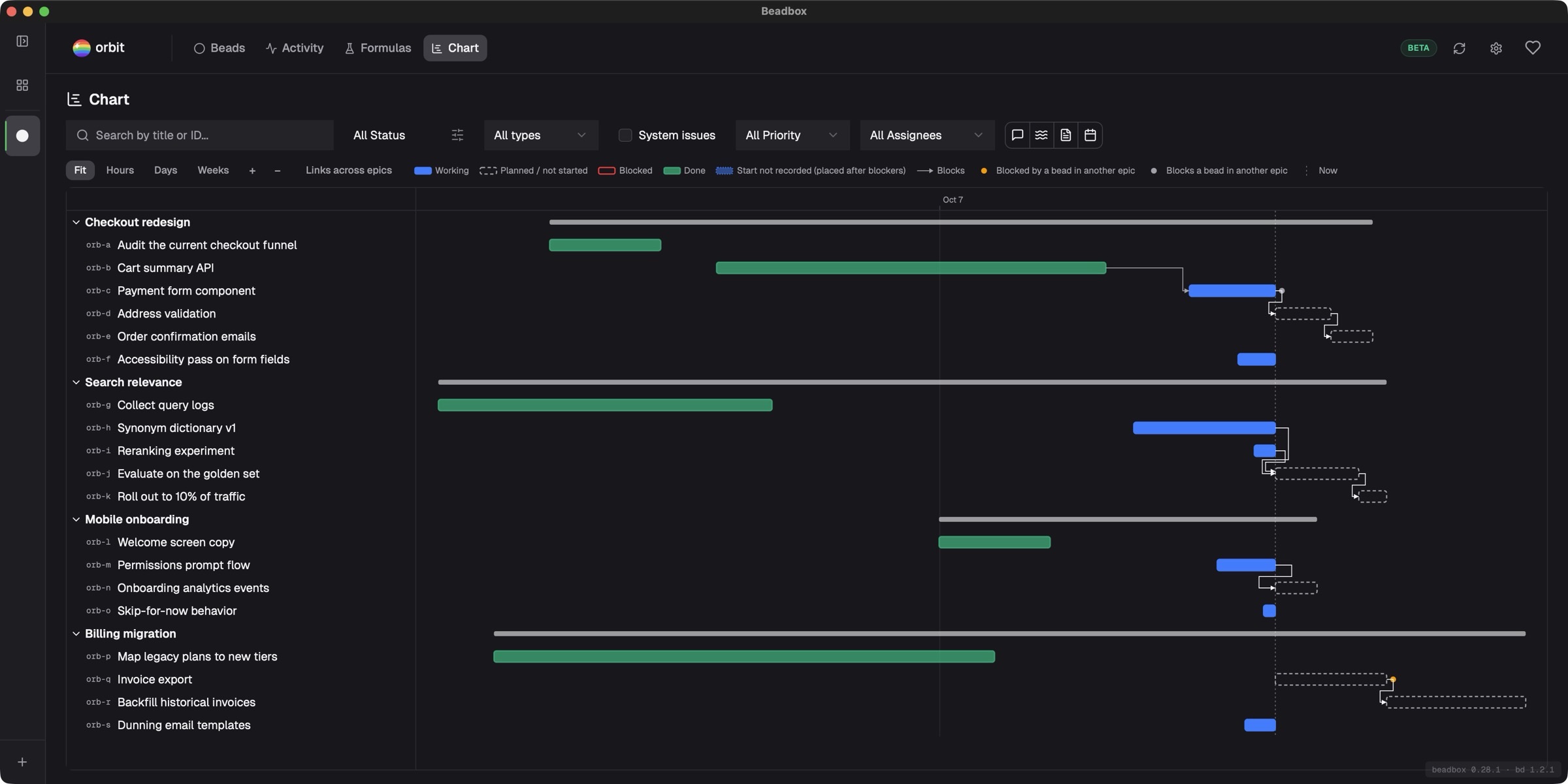Open the Formulas tab
This screenshot has height=784, width=1568.
tap(378, 48)
